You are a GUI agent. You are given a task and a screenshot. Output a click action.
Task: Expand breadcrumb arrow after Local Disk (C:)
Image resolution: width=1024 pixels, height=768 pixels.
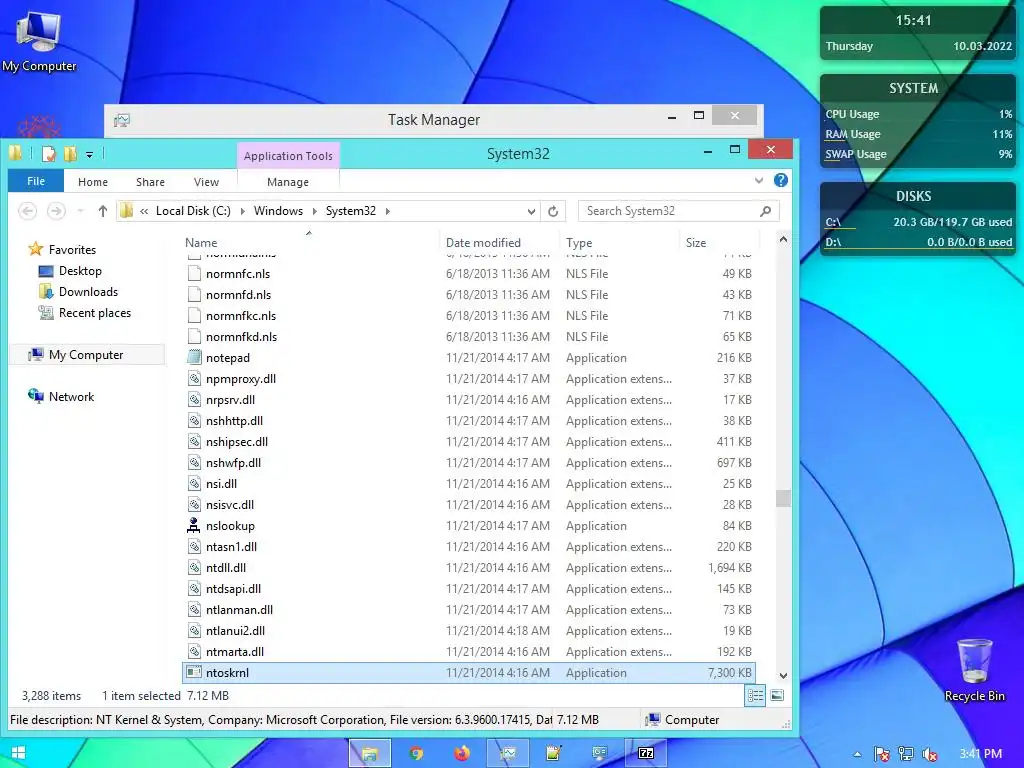point(243,211)
